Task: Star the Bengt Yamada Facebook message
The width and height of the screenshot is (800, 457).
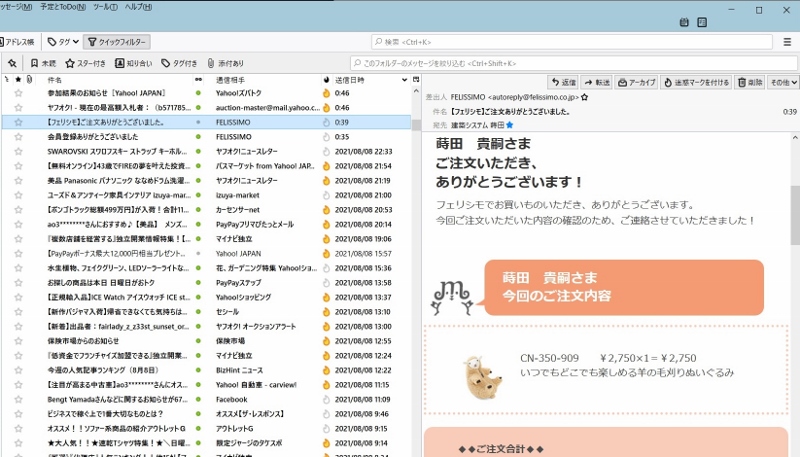Action: click(x=18, y=399)
